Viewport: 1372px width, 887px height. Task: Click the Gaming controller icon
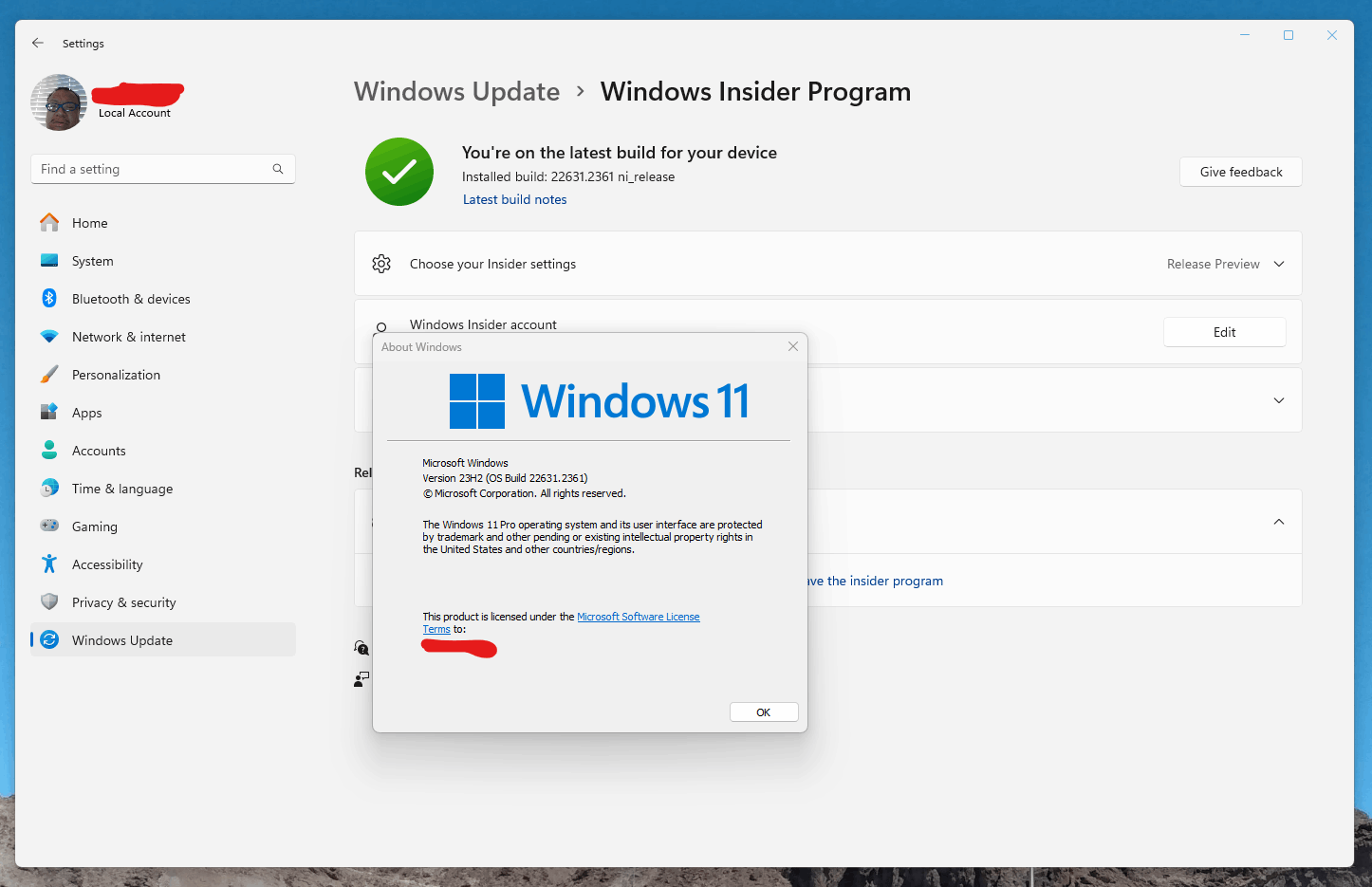tap(49, 526)
